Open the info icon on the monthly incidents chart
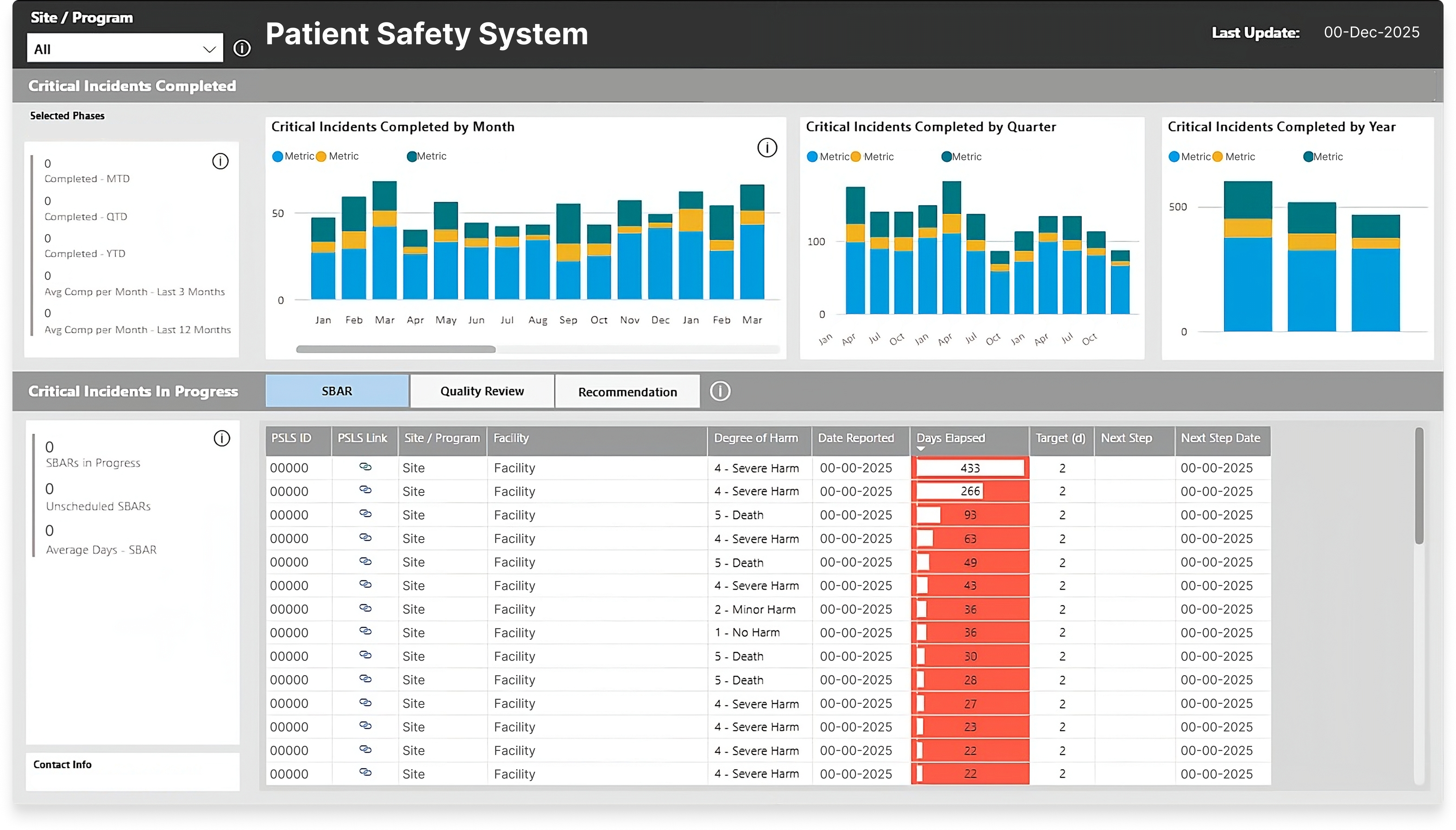The image size is (1456, 830). 766,147
